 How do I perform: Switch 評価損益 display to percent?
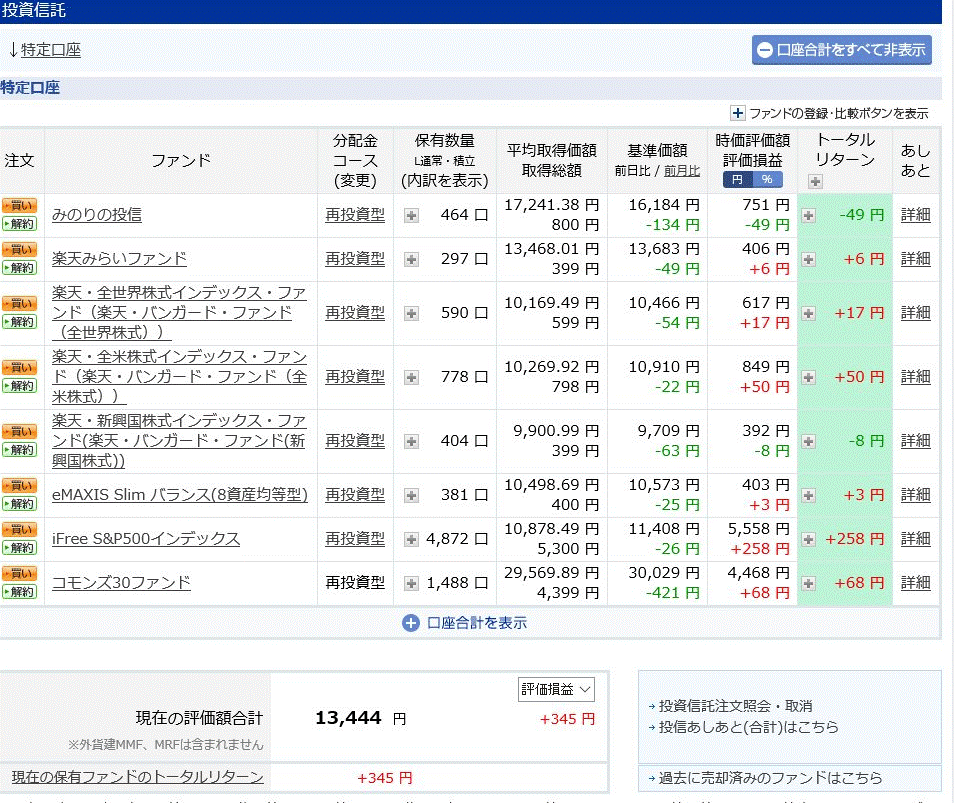767,179
